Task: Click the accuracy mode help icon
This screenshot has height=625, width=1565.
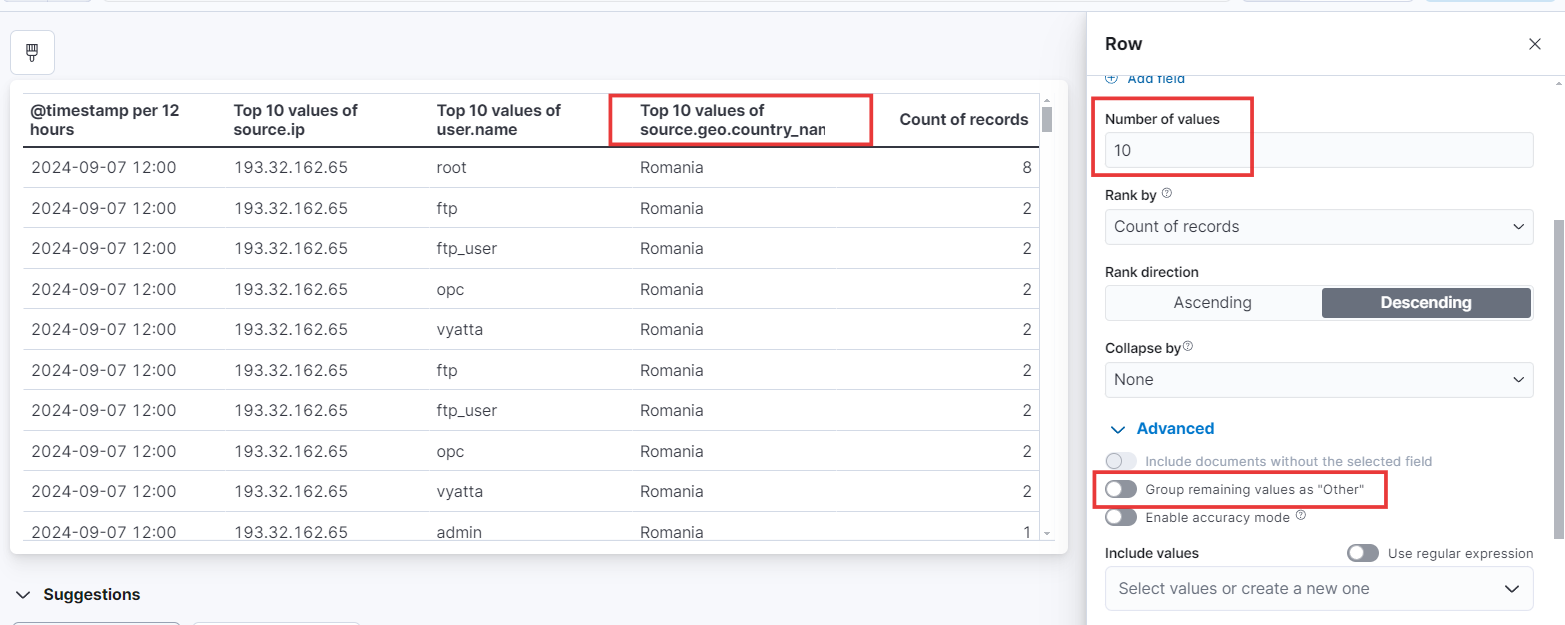Action: (x=1301, y=516)
